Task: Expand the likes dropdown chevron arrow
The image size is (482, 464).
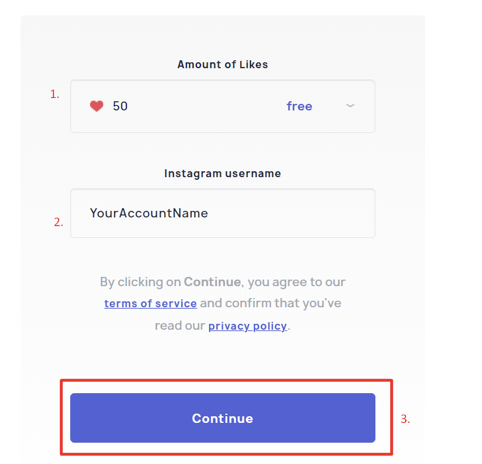Action: pyautogui.click(x=350, y=106)
